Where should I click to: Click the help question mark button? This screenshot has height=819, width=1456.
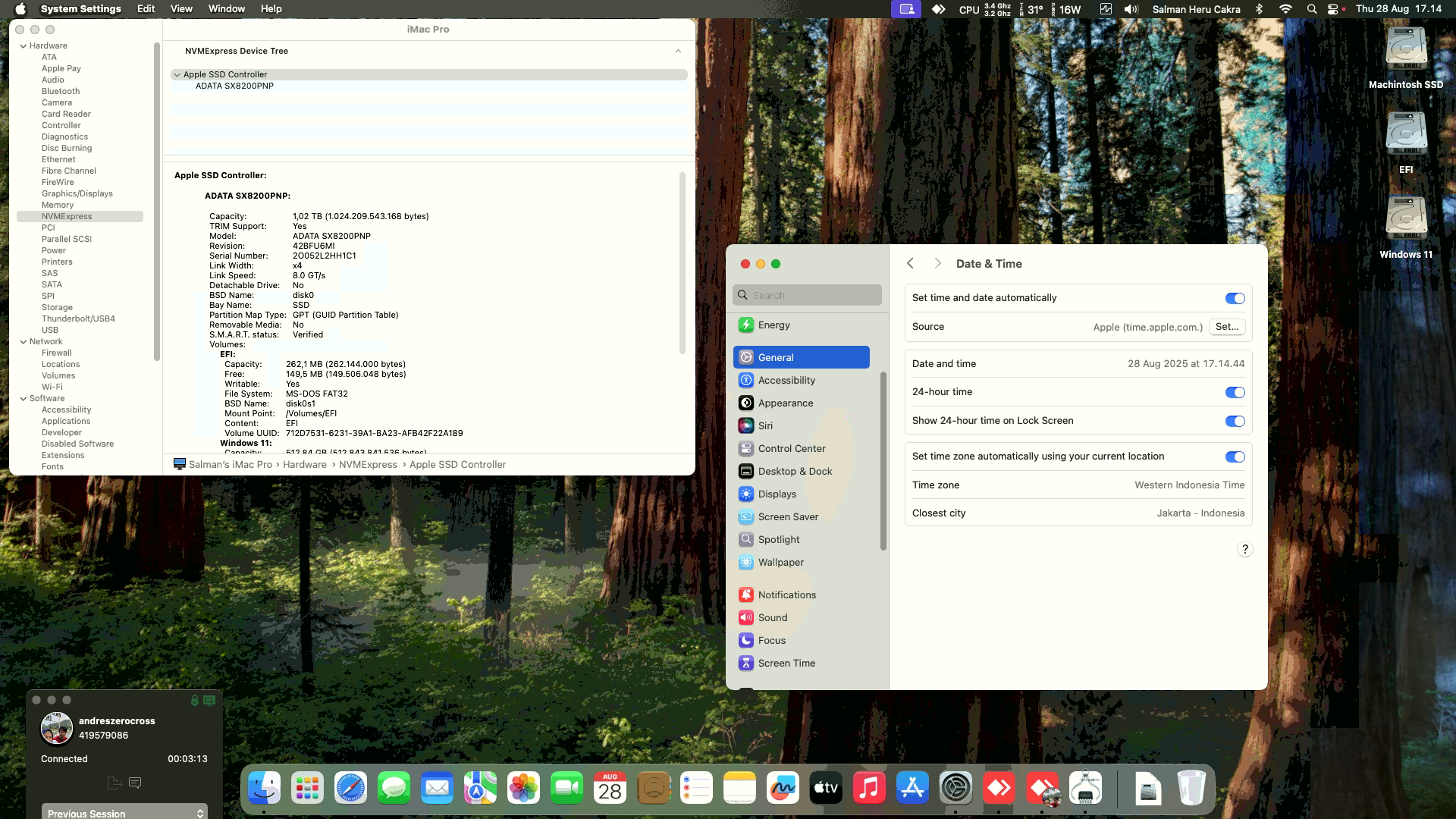click(1244, 549)
